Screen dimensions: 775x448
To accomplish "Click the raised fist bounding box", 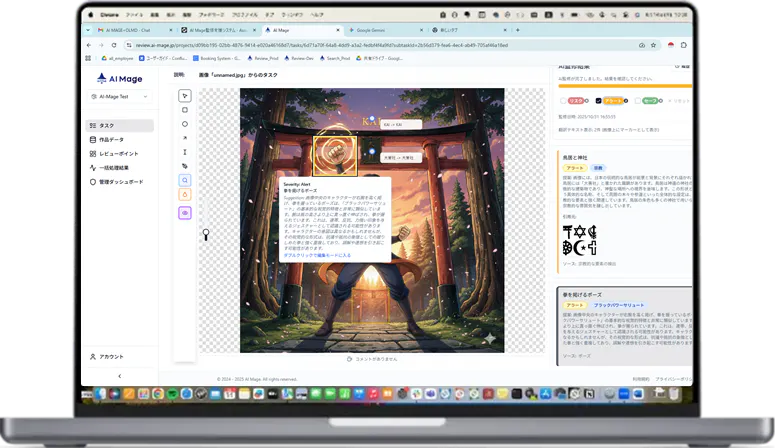I will (x=335, y=156).
